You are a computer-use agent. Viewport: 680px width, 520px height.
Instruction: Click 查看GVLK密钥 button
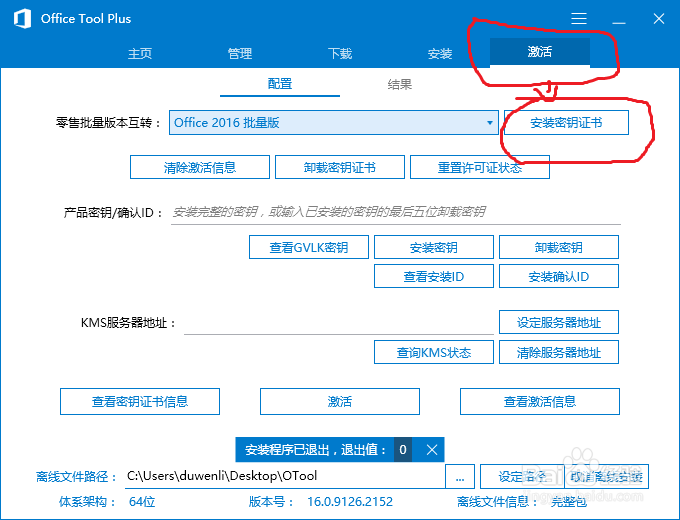309,247
